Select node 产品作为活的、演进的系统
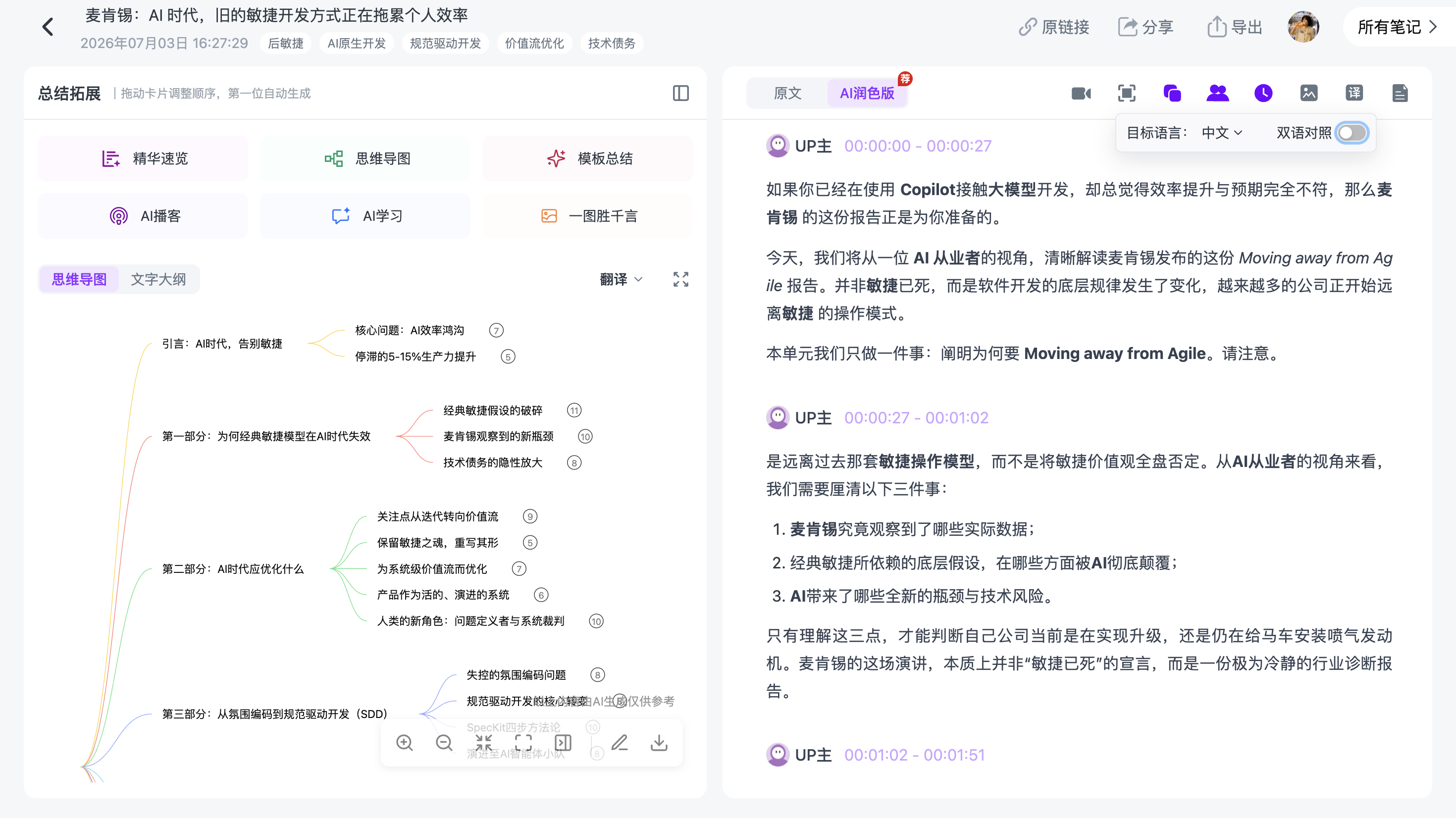 tap(443, 595)
